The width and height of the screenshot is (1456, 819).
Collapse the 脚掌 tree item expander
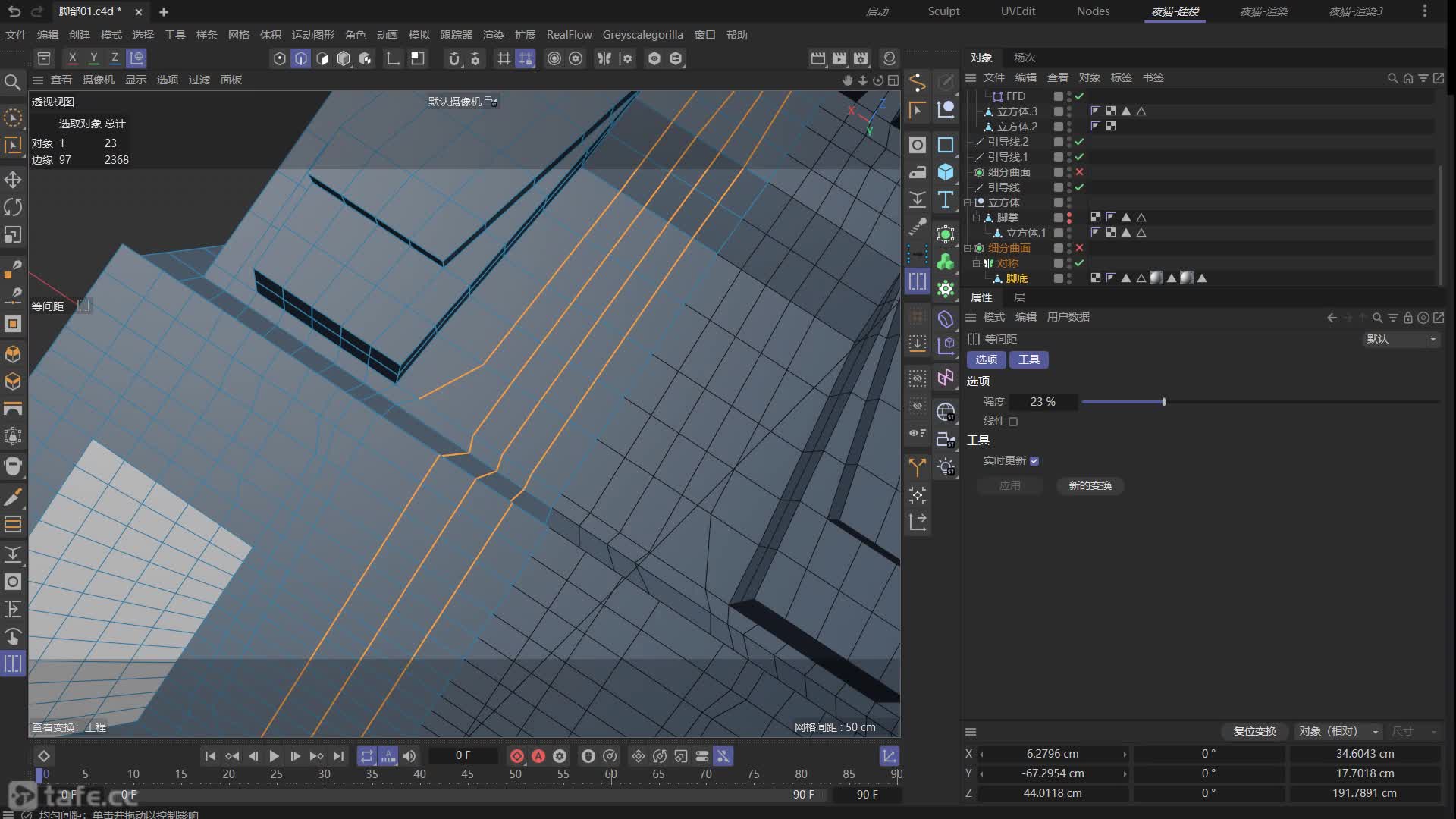(x=977, y=218)
